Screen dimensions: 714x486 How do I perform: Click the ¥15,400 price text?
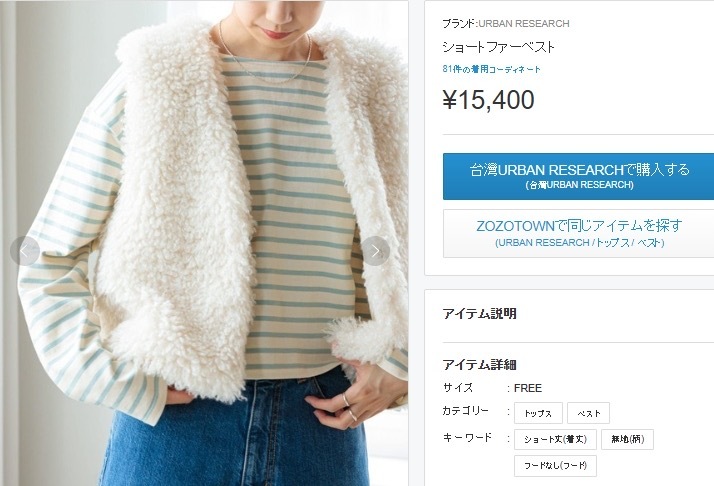(488, 100)
